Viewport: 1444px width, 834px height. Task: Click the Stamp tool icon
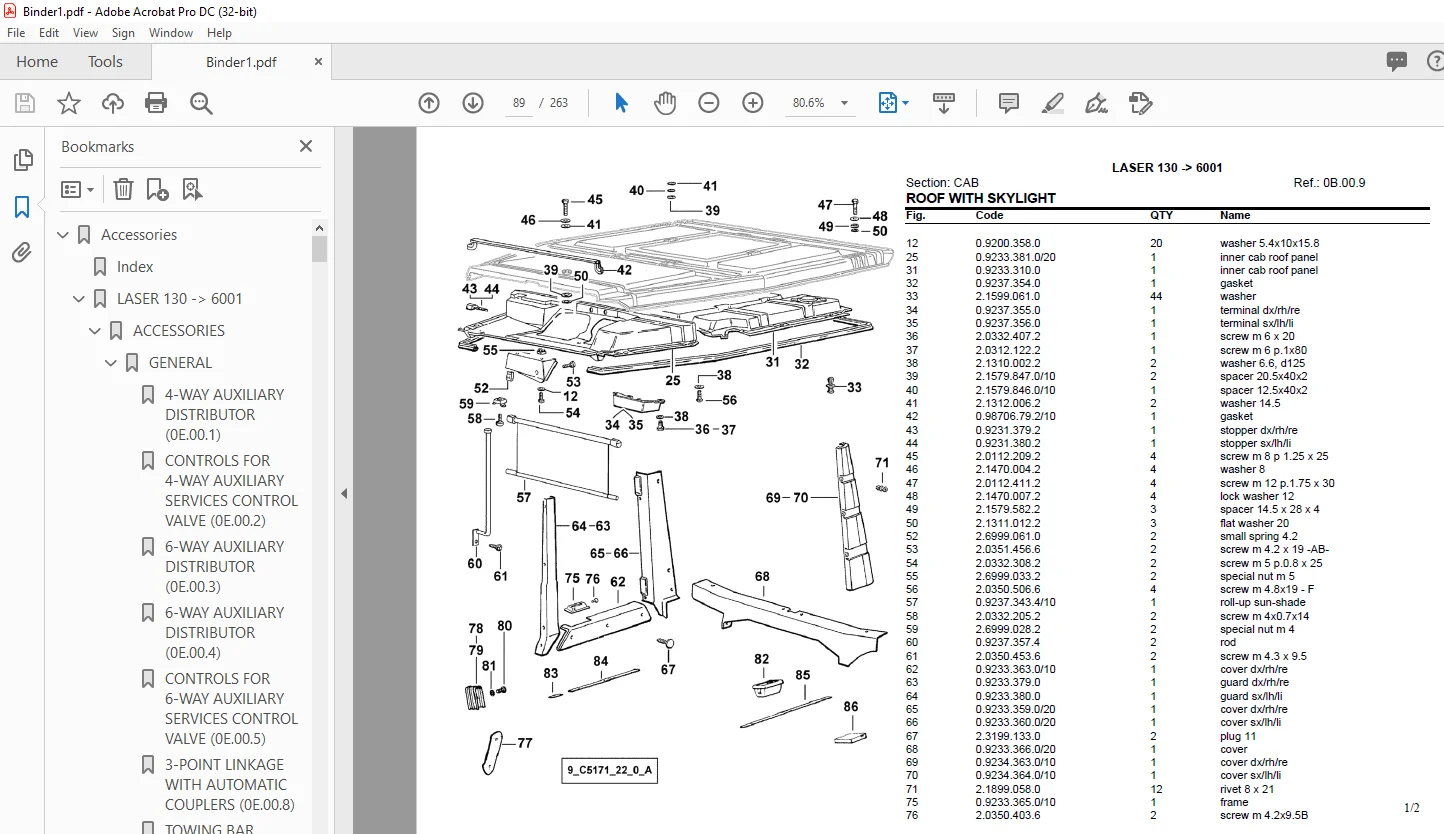tap(1140, 103)
